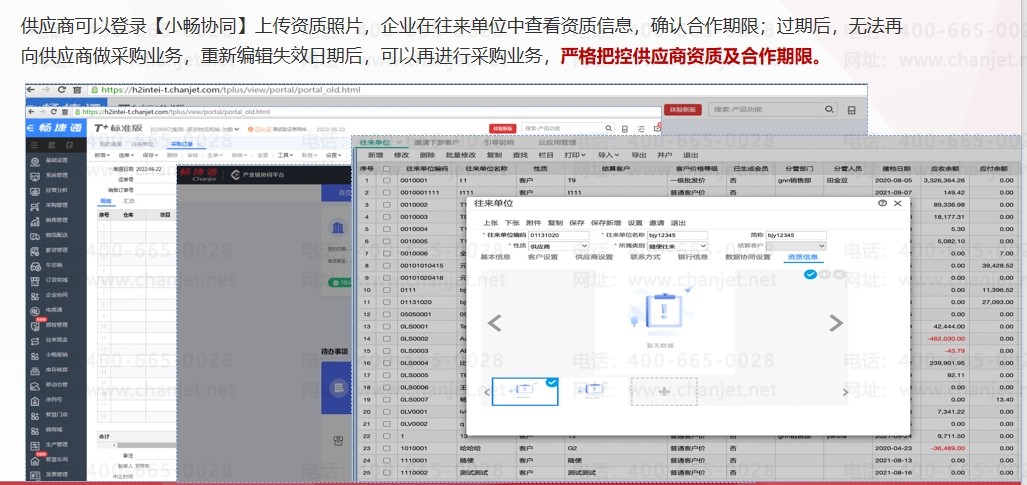The height and width of the screenshot is (485, 1027).
Task: Click 批量修改 in list toolbar
Action: pyautogui.click(x=461, y=155)
